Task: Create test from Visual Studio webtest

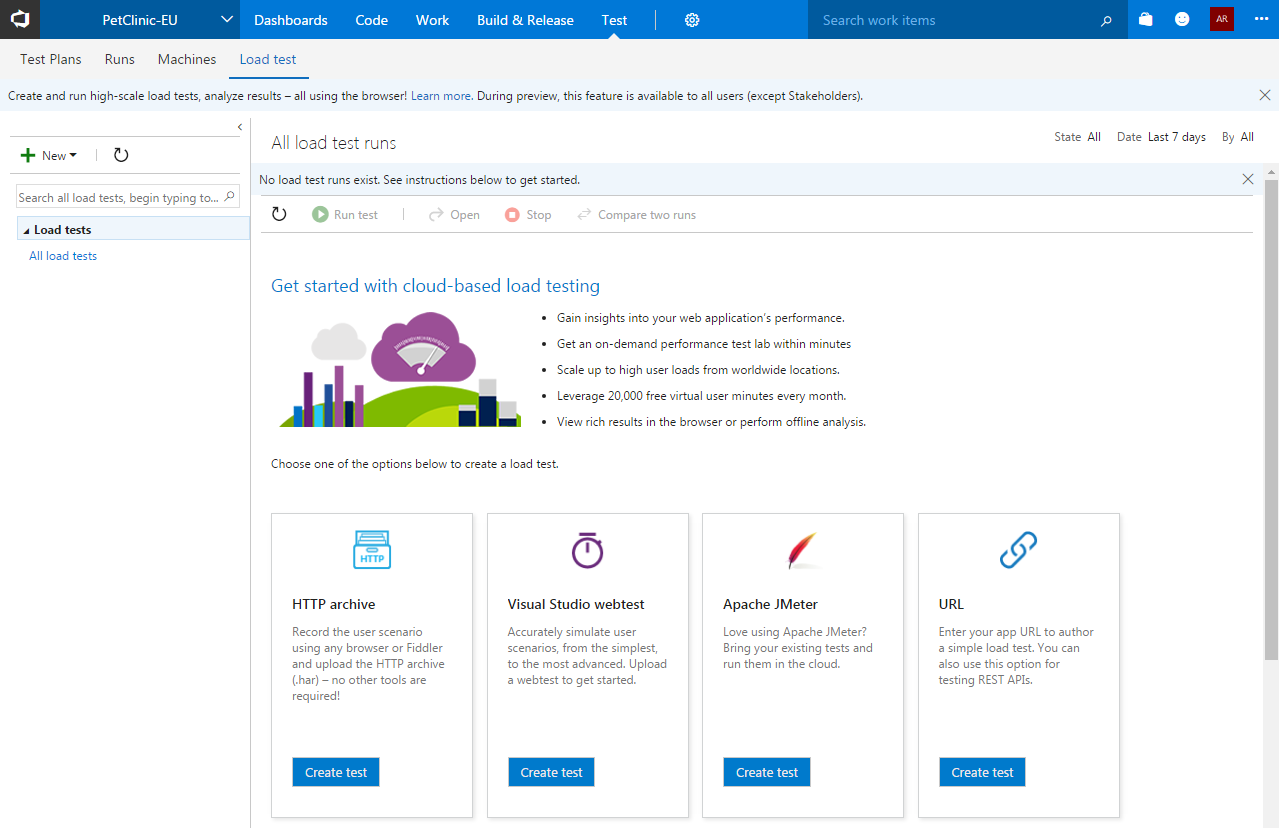Action: click(551, 772)
